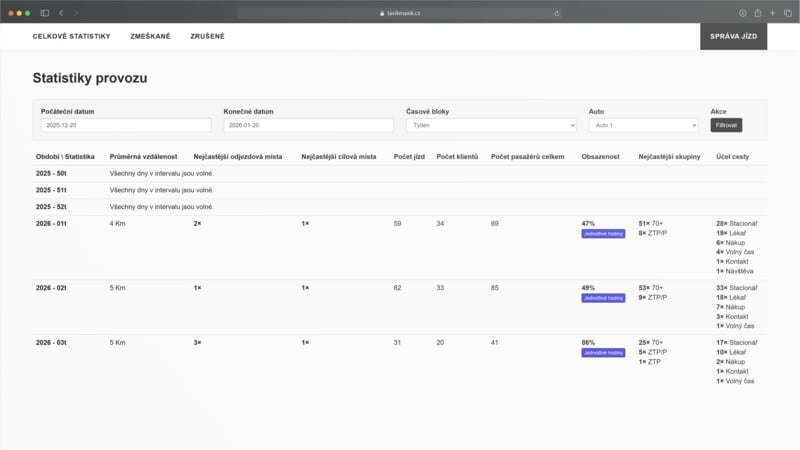Viewport: 800px width, 450px height.
Task: Click the Správa jízd button
Action: pyautogui.click(x=733, y=36)
